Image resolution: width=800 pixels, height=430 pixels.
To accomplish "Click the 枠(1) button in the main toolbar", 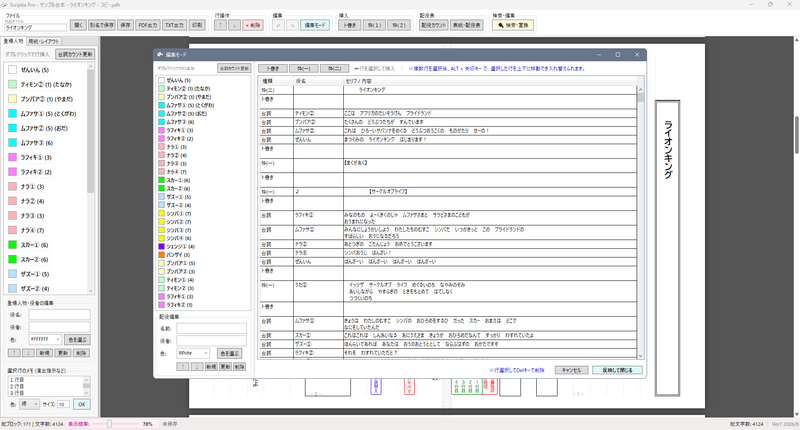I will click(374, 25).
